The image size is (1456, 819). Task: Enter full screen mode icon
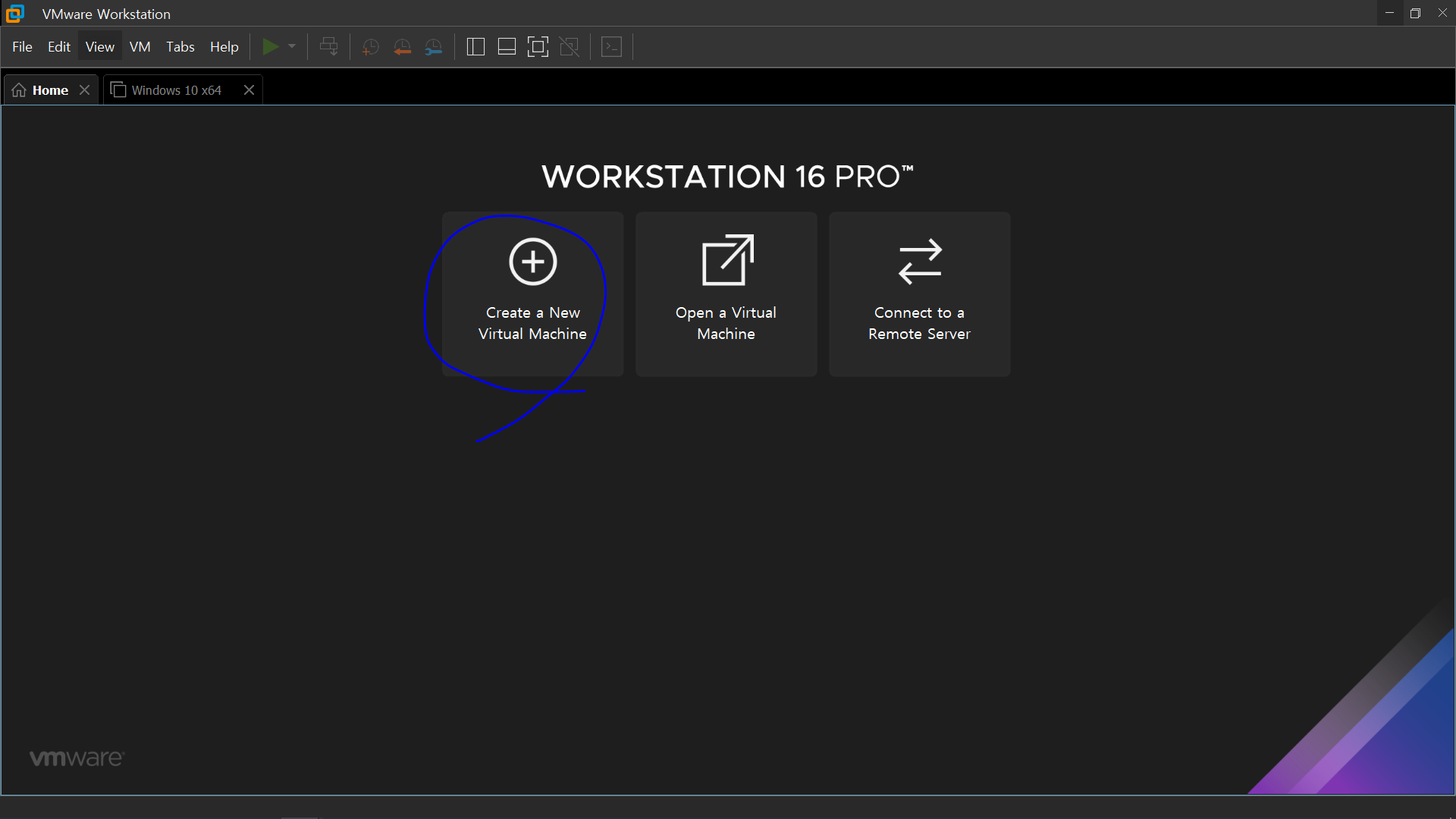pos(538,47)
